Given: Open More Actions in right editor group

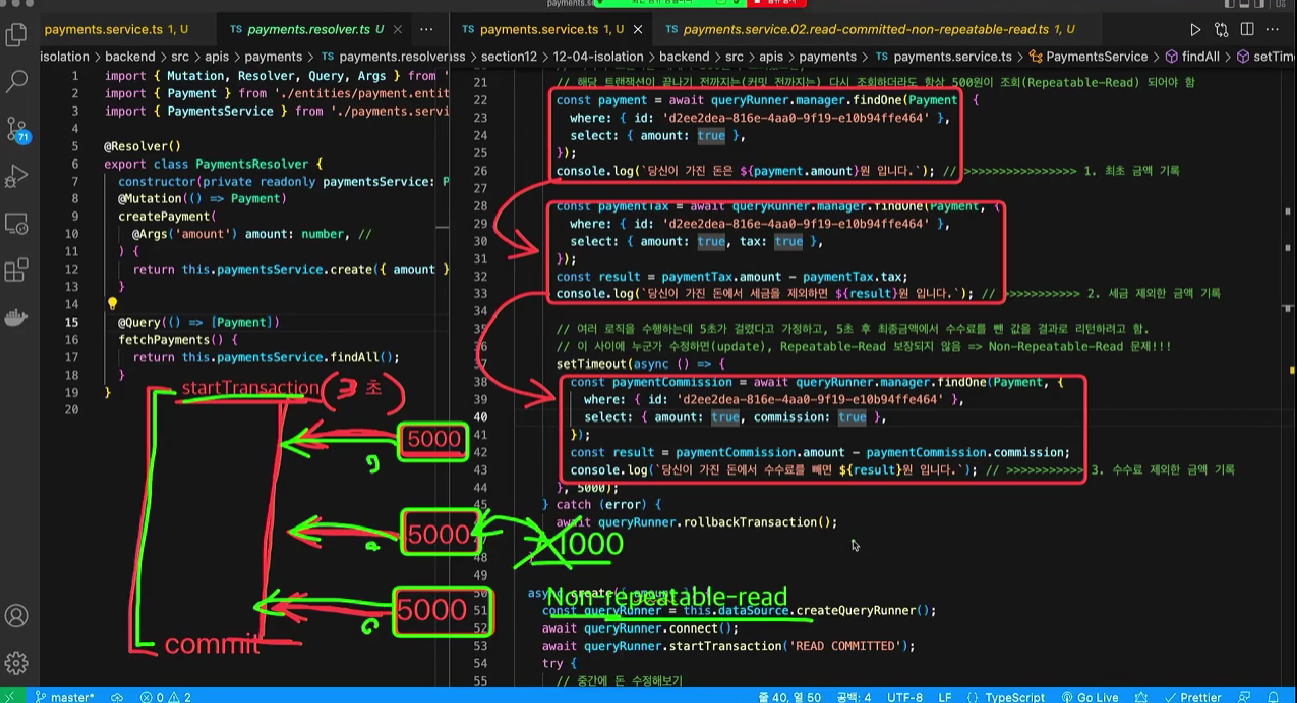Looking at the screenshot, I should pyautogui.click(x=1273, y=30).
